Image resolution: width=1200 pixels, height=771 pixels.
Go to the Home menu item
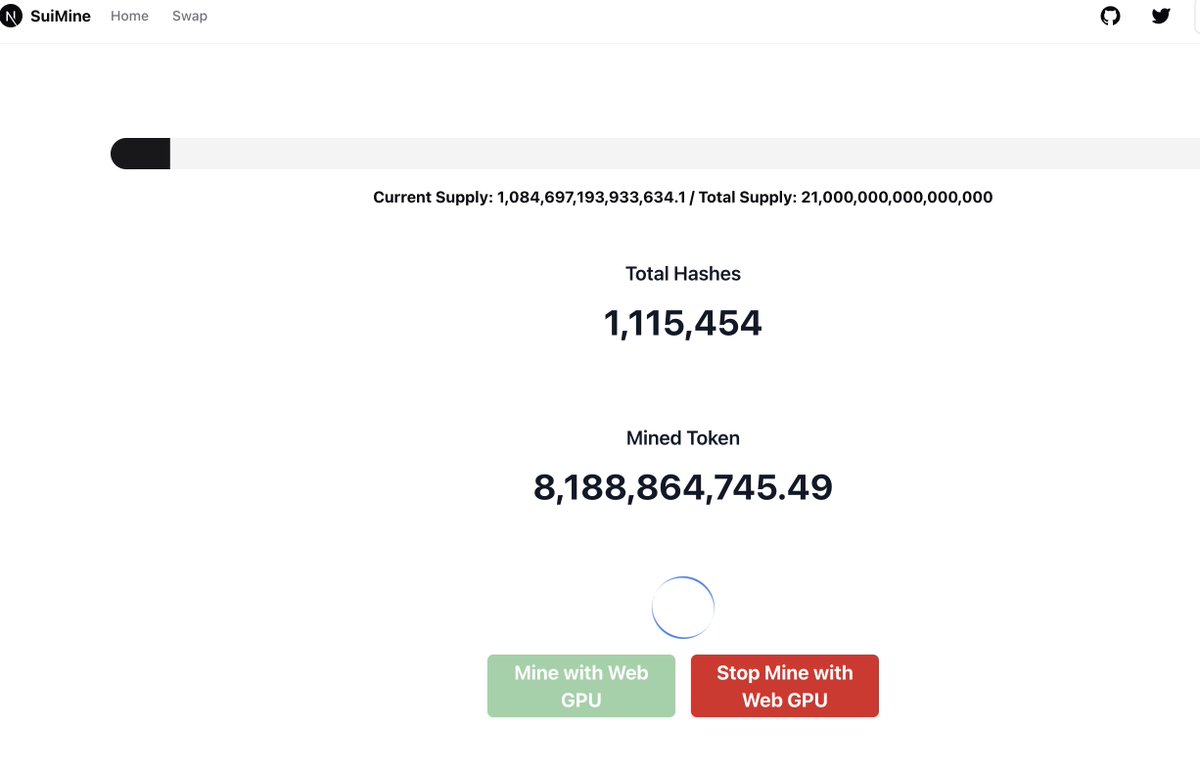pyautogui.click(x=129, y=16)
